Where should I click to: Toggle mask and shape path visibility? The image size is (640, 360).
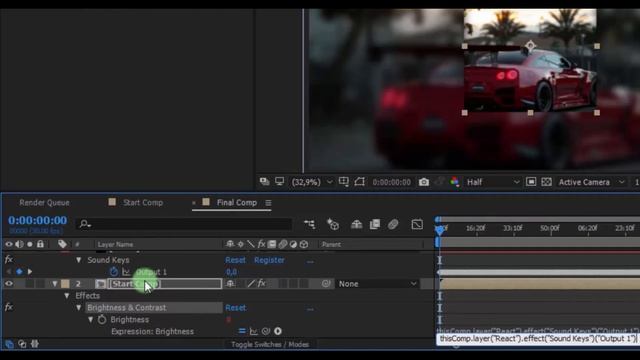360,182
